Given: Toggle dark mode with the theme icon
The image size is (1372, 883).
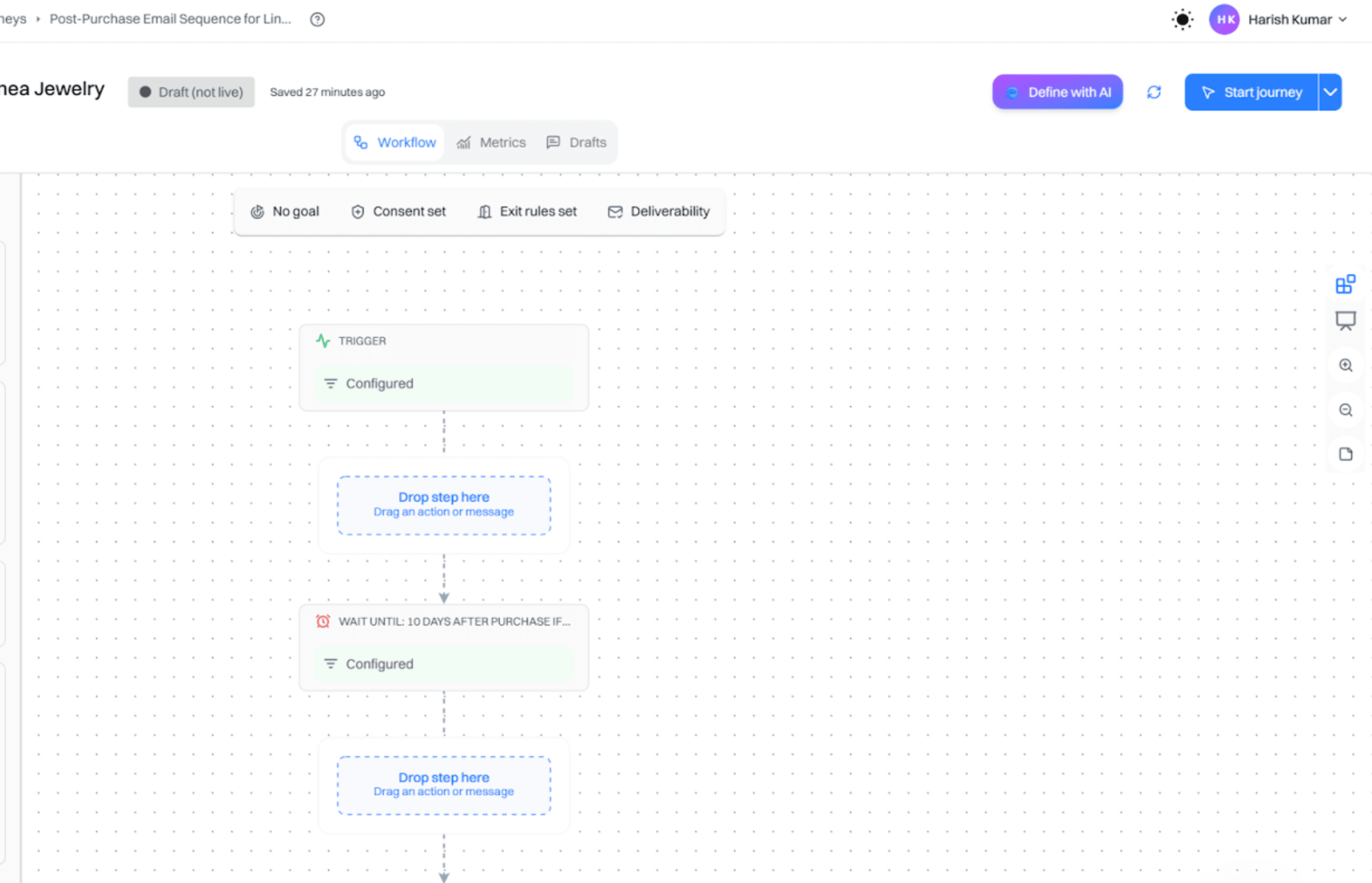Looking at the screenshot, I should tap(1182, 19).
